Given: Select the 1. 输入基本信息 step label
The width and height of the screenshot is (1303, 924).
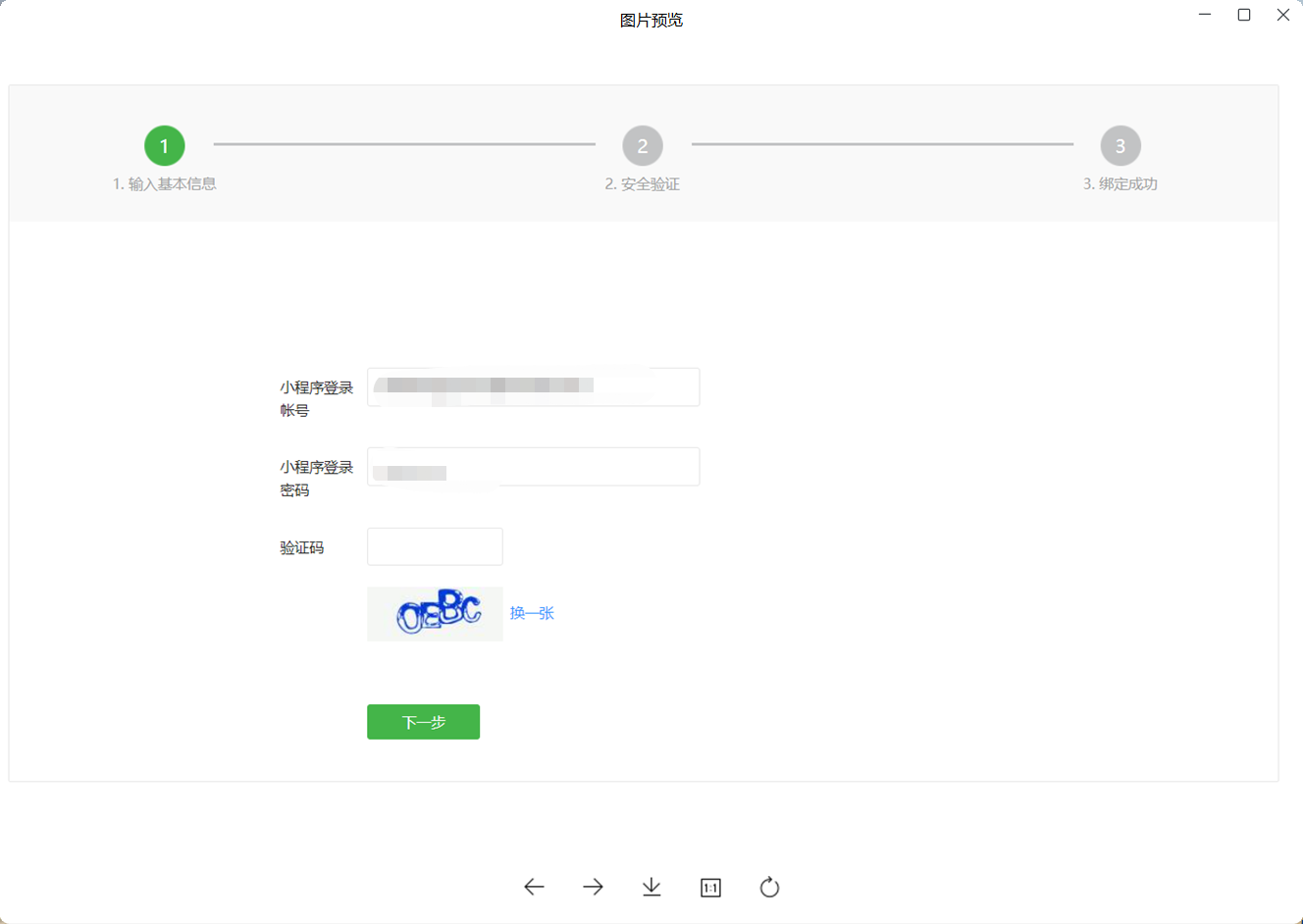Looking at the screenshot, I should tap(164, 184).
